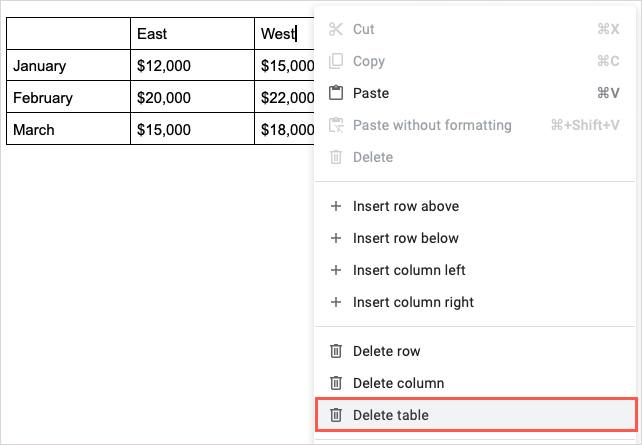Click the East column header cell

(x=192, y=34)
